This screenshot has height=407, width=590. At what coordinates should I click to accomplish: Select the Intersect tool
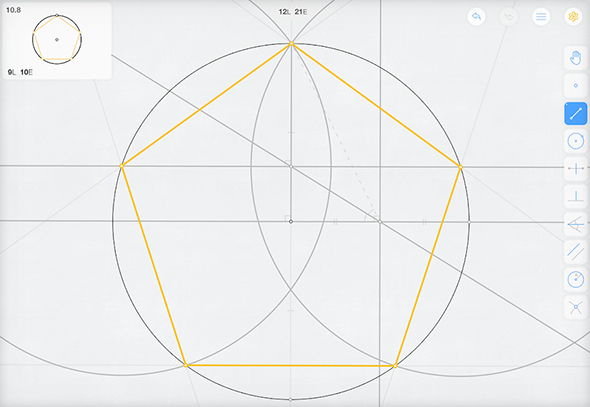point(575,308)
